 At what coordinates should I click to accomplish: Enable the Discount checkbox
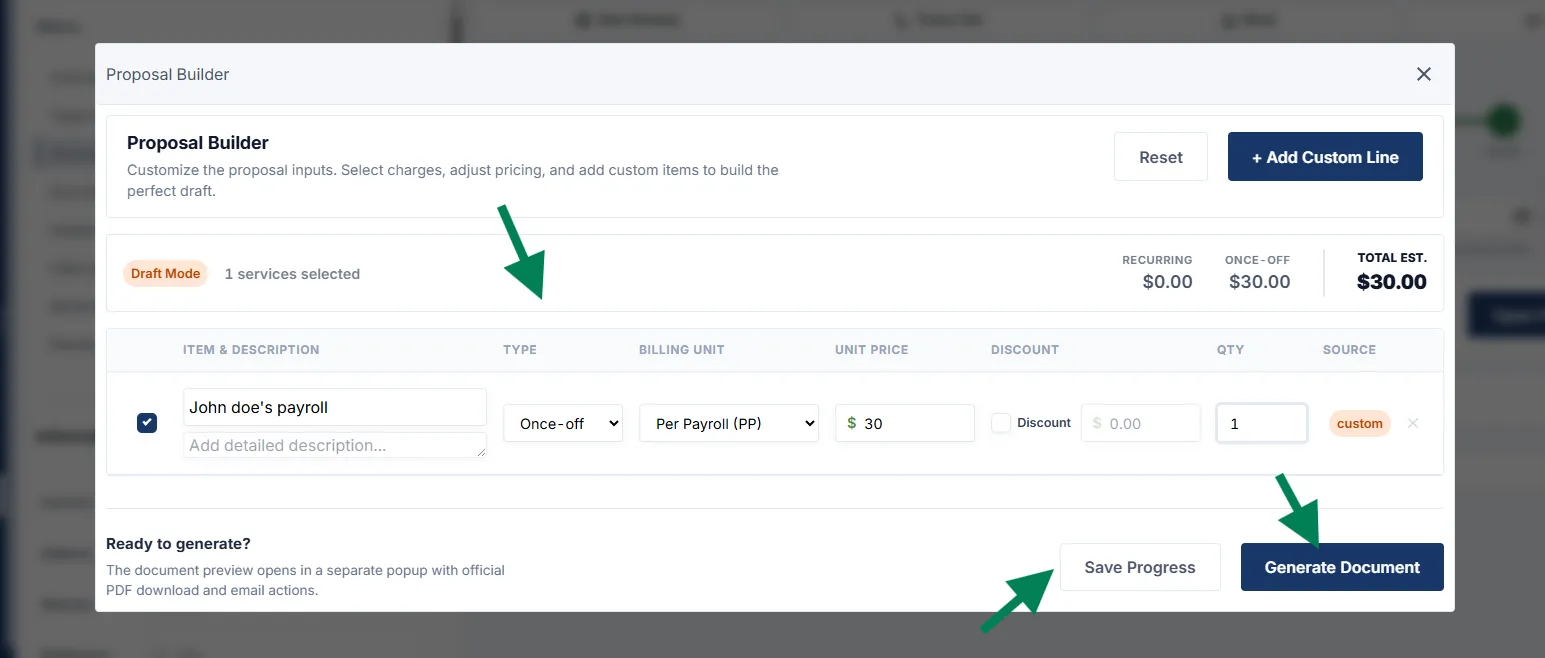coord(1001,423)
